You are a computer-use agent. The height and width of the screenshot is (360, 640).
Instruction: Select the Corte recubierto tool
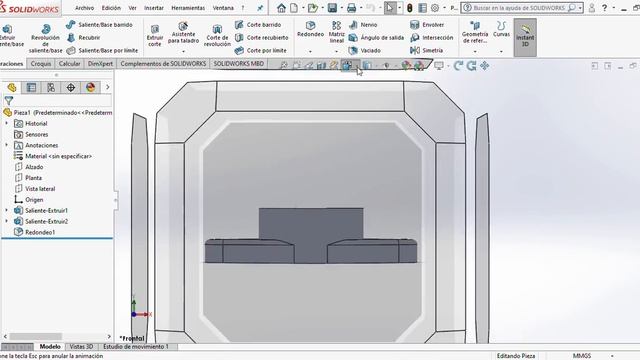click(261, 38)
